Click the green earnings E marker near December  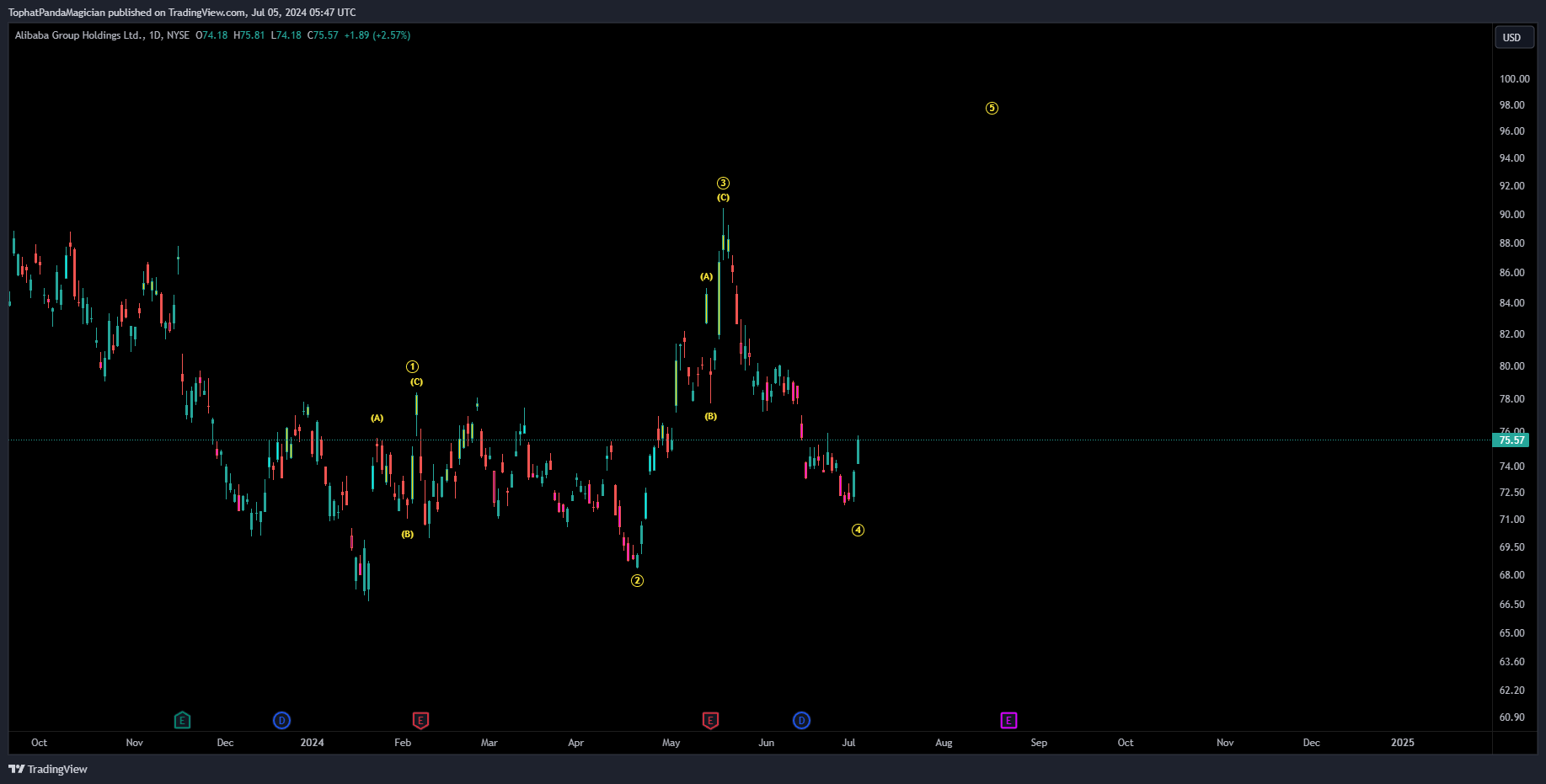(182, 720)
